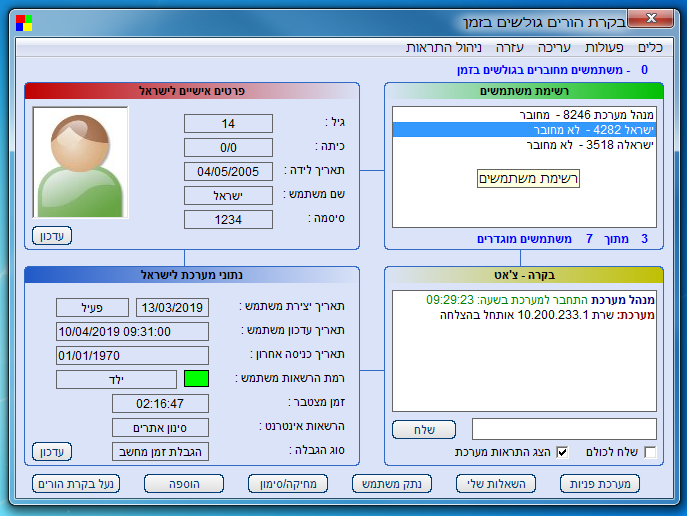Click the password field showing 1234
Screen dimensions: 687x516
point(228,219)
